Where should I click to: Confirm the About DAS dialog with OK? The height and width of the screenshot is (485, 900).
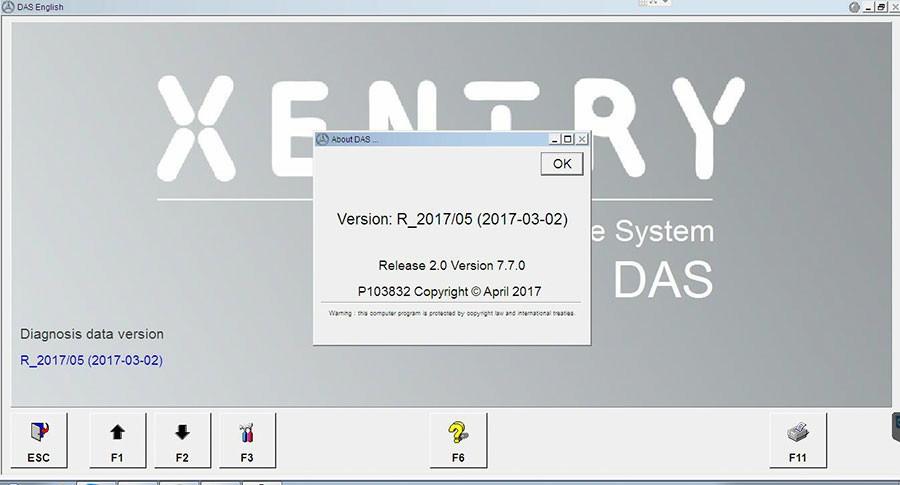click(x=561, y=164)
